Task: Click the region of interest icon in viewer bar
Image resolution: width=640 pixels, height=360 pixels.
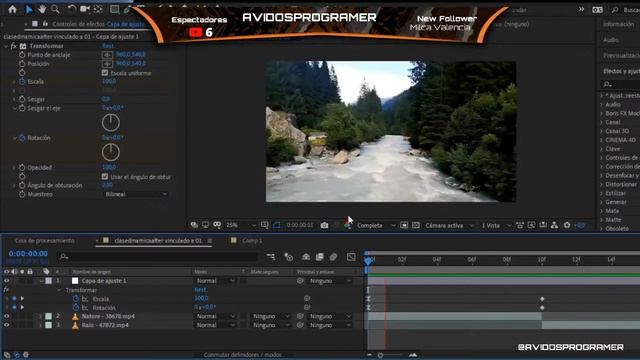Action: (x=404, y=225)
